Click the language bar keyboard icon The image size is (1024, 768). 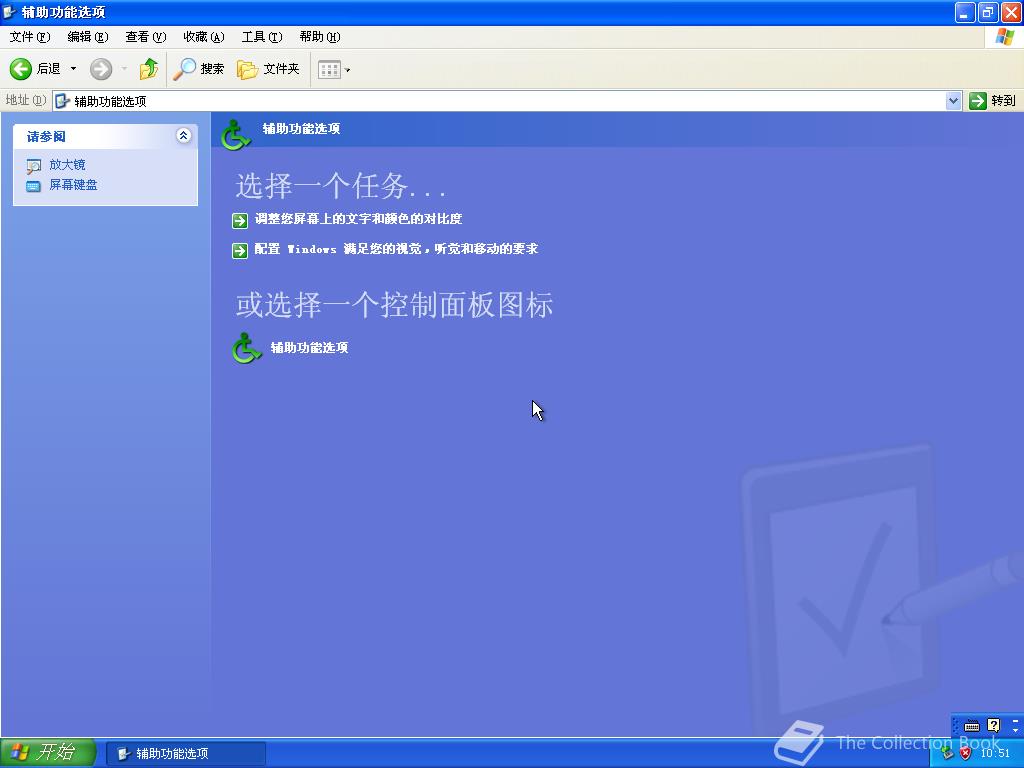point(972,726)
